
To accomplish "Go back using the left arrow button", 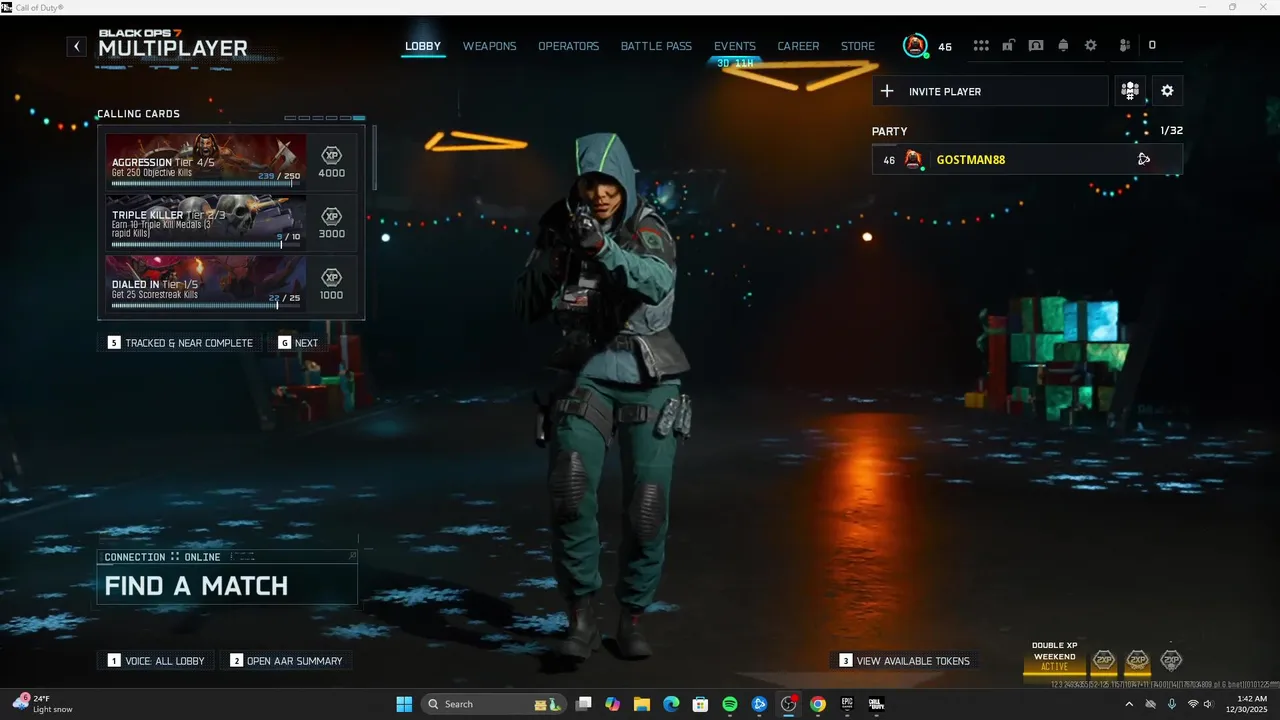I will click(77, 46).
